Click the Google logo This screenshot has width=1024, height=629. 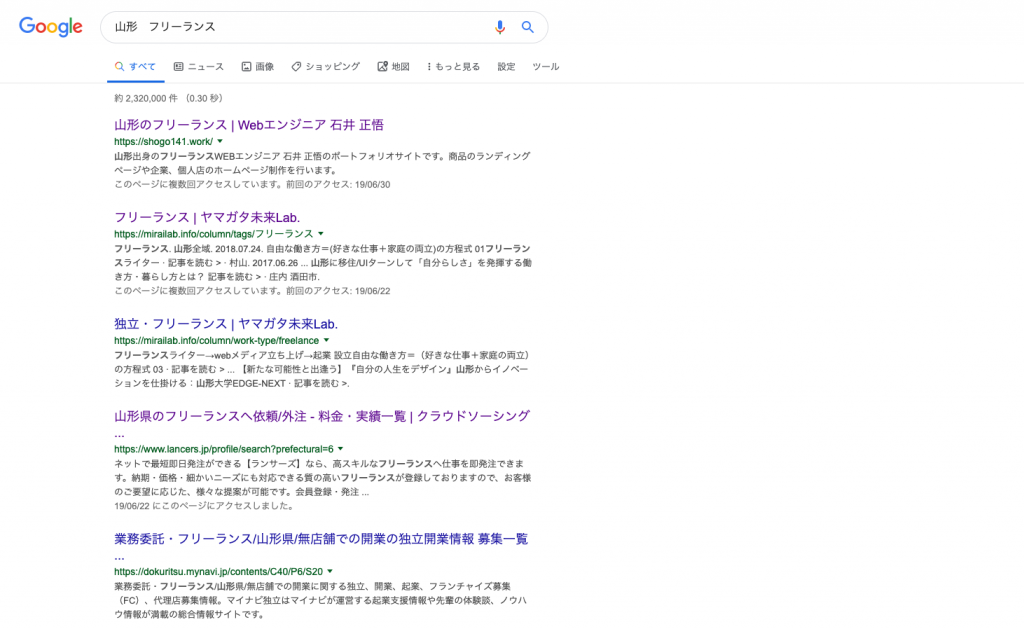[x=51, y=27]
